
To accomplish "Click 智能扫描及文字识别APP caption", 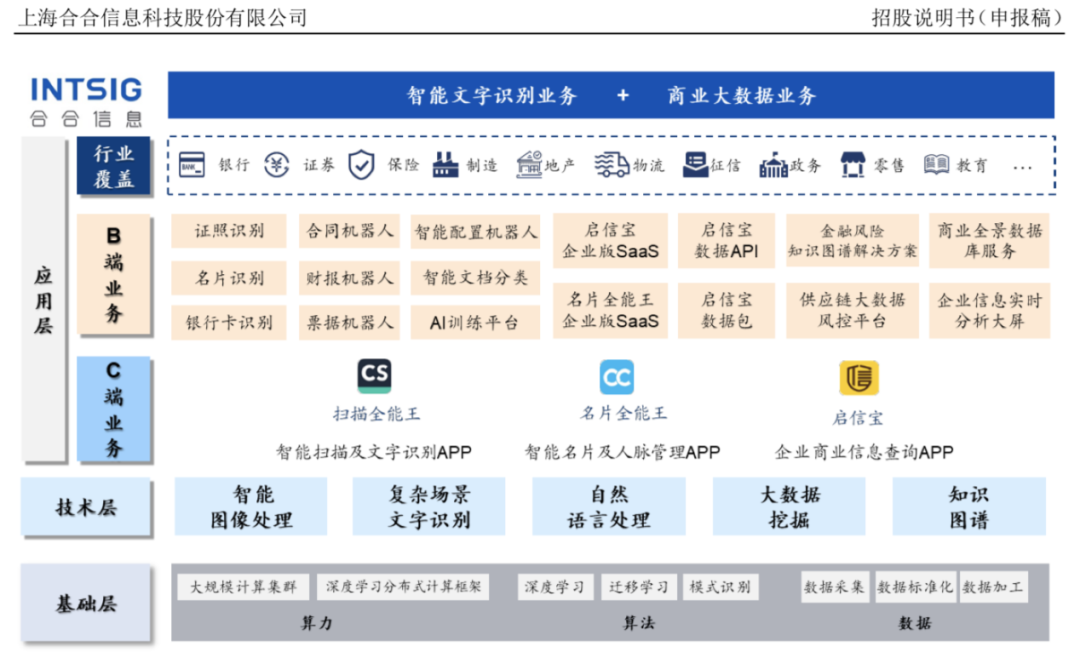I will [374, 452].
